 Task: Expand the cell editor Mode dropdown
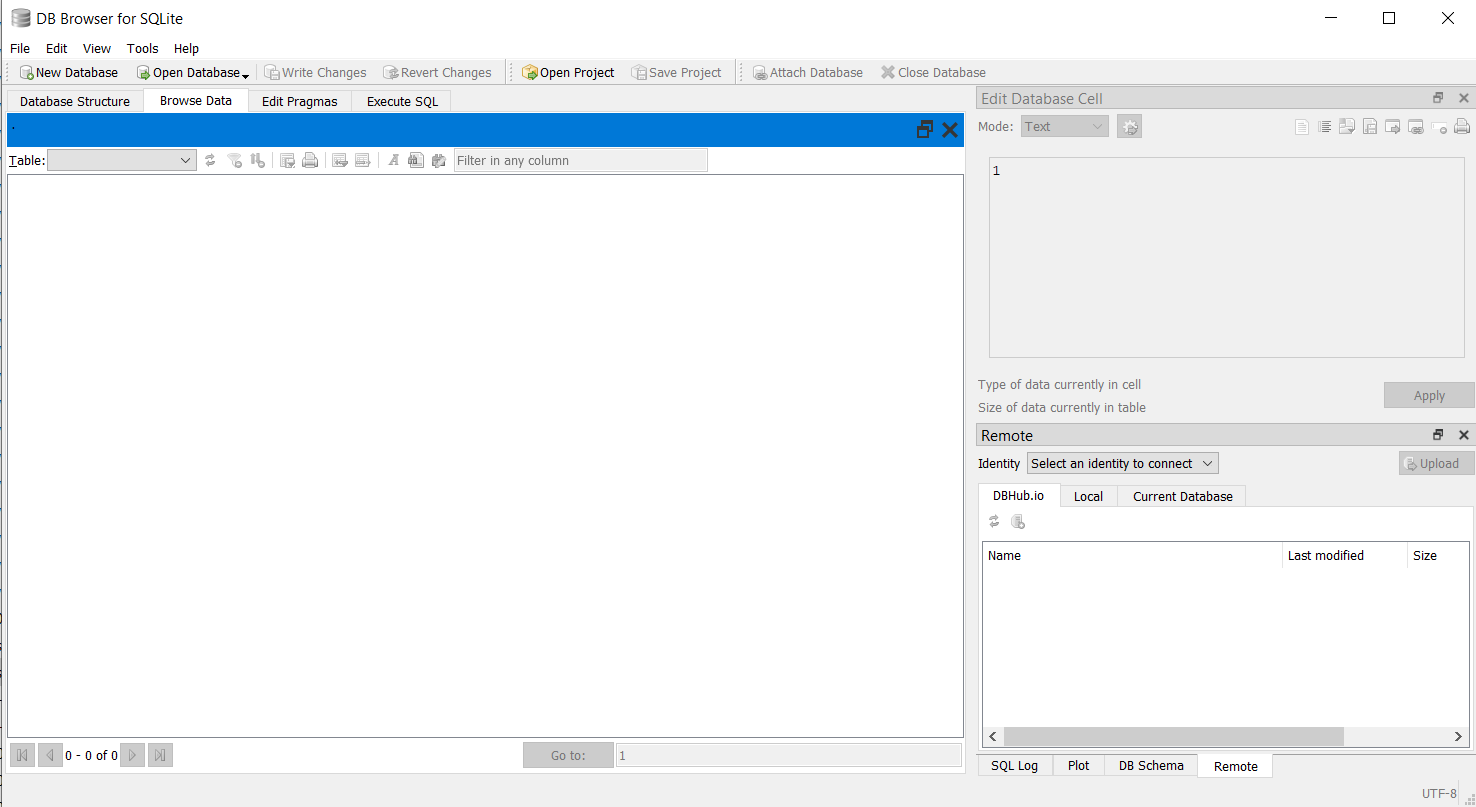[x=1065, y=126]
